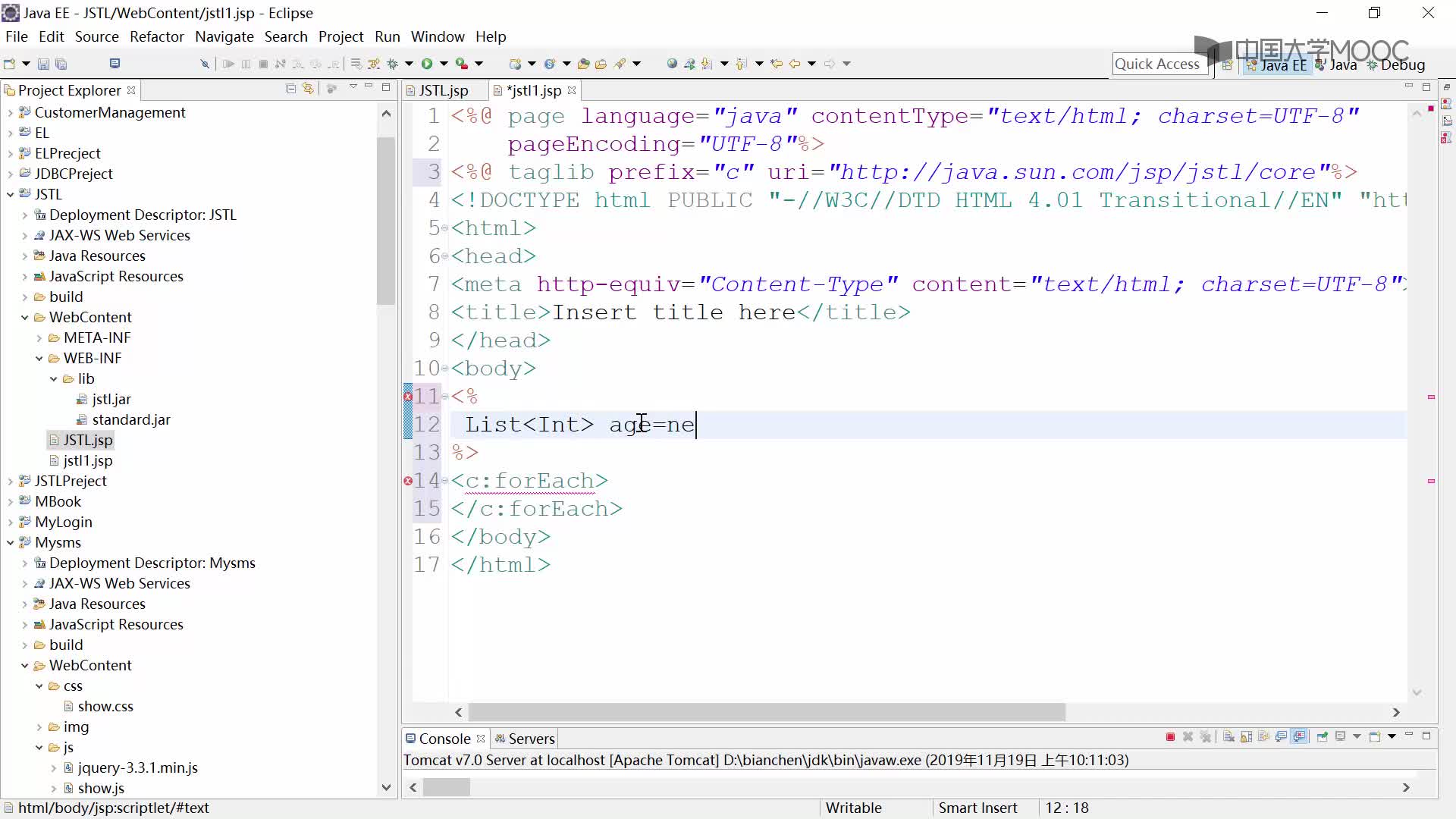Collapse the WEB-INF folder

pyautogui.click(x=39, y=358)
